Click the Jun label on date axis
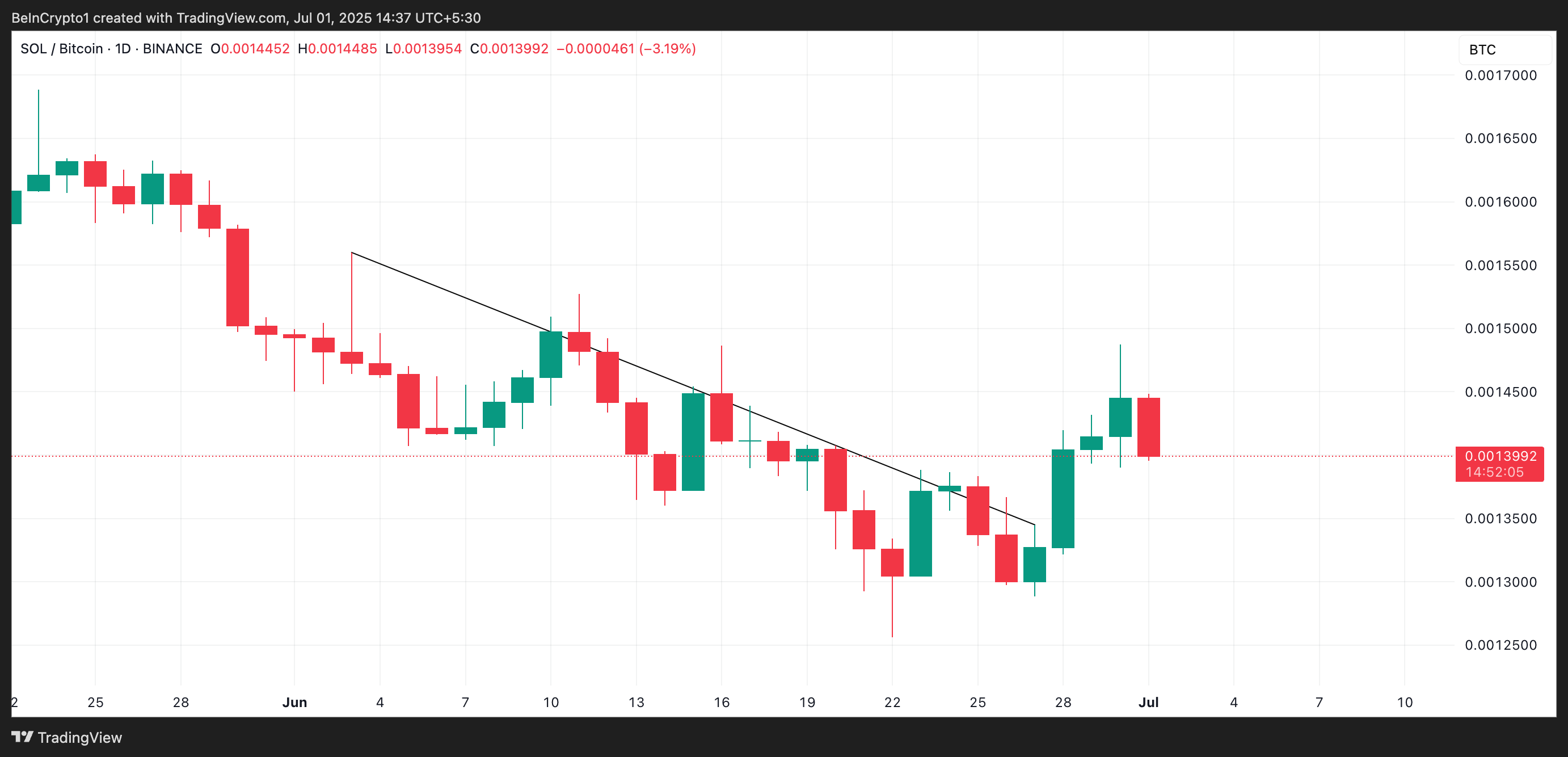 point(294,702)
